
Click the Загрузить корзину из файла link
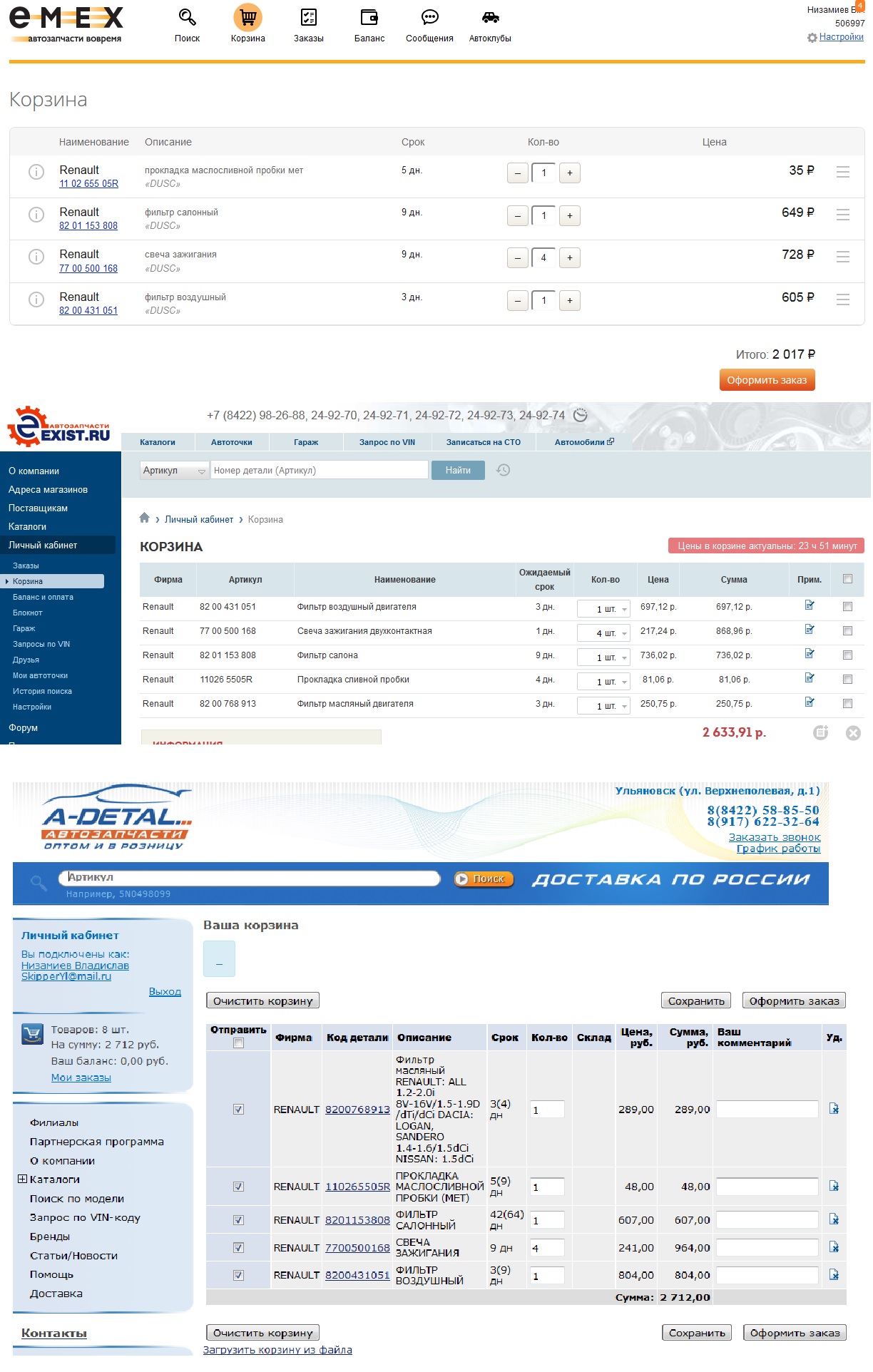click(277, 1350)
